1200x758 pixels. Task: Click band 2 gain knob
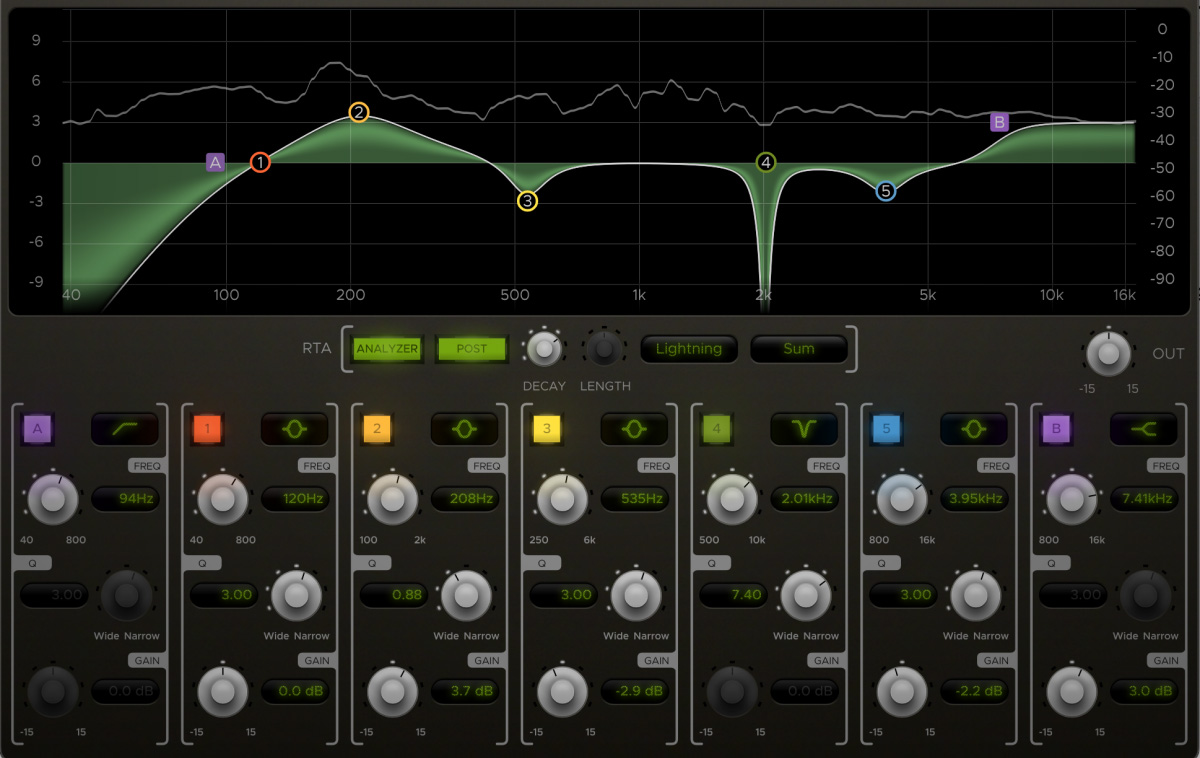pyautogui.click(x=393, y=691)
